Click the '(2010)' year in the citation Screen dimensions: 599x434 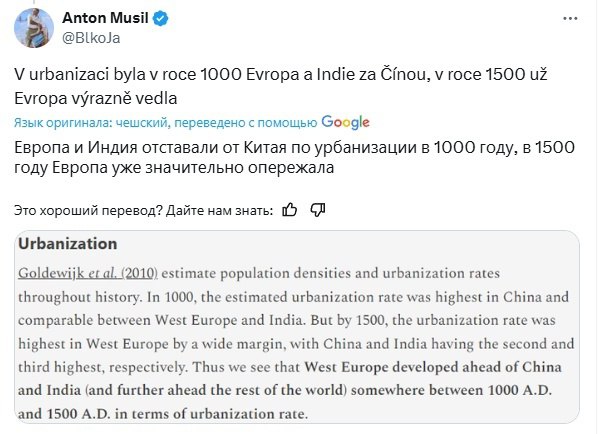pos(139,274)
